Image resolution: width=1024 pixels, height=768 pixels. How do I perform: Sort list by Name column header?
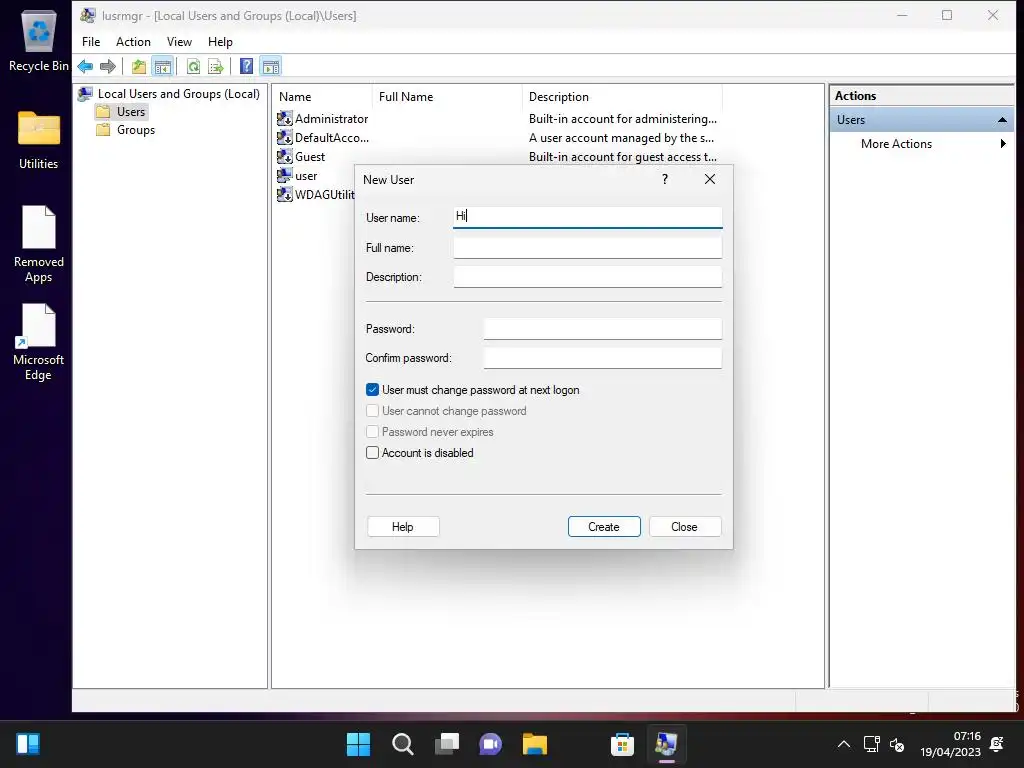pyautogui.click(x=323, y=97)
